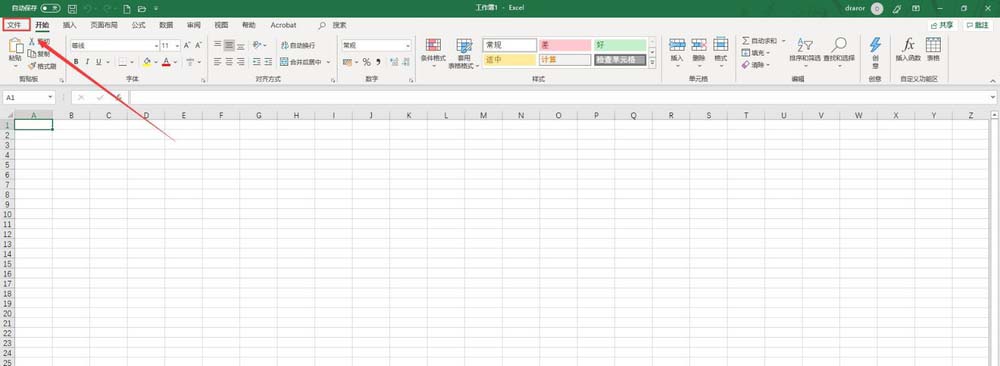Viewport: 1000px width, 366px height.
Task: Click the cells Format (格式) icon
Action: coord(721,45)
